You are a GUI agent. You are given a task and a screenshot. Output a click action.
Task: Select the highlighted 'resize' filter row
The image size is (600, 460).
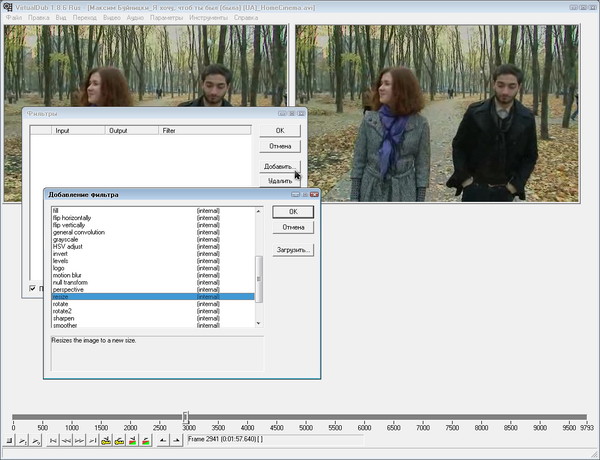[153, 297]
